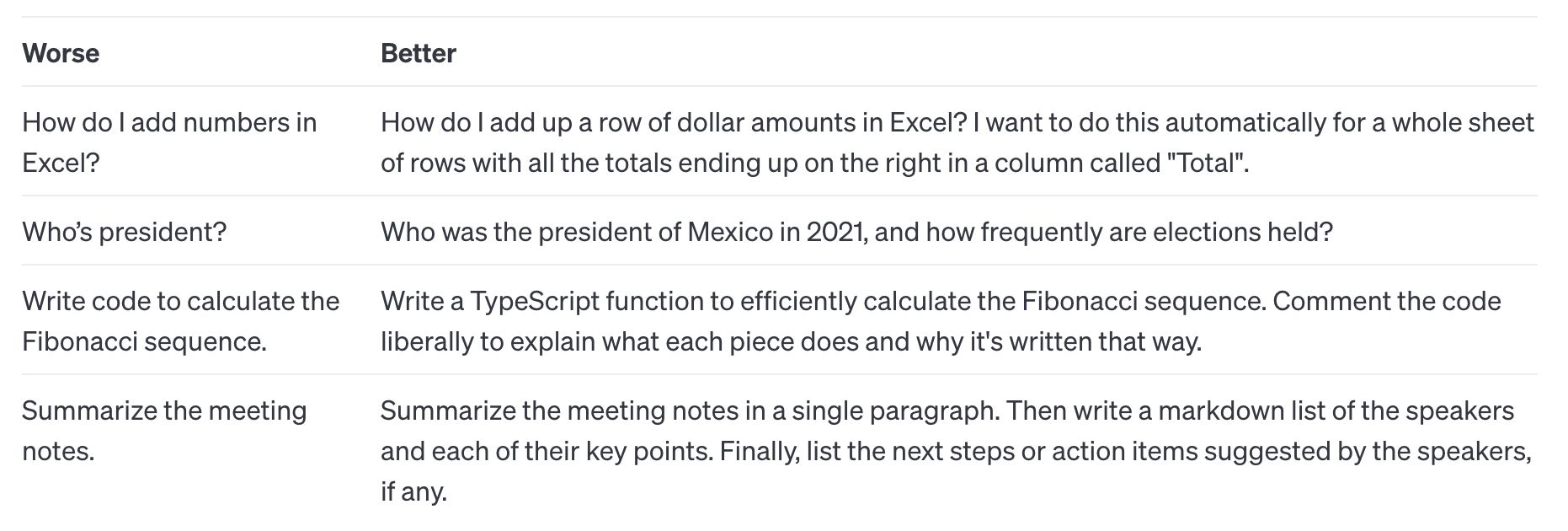The image size is (1568, 531).
Task: Select the Better prompt starting "Write a TypeScript function"
Action: (x=940, y=321)
